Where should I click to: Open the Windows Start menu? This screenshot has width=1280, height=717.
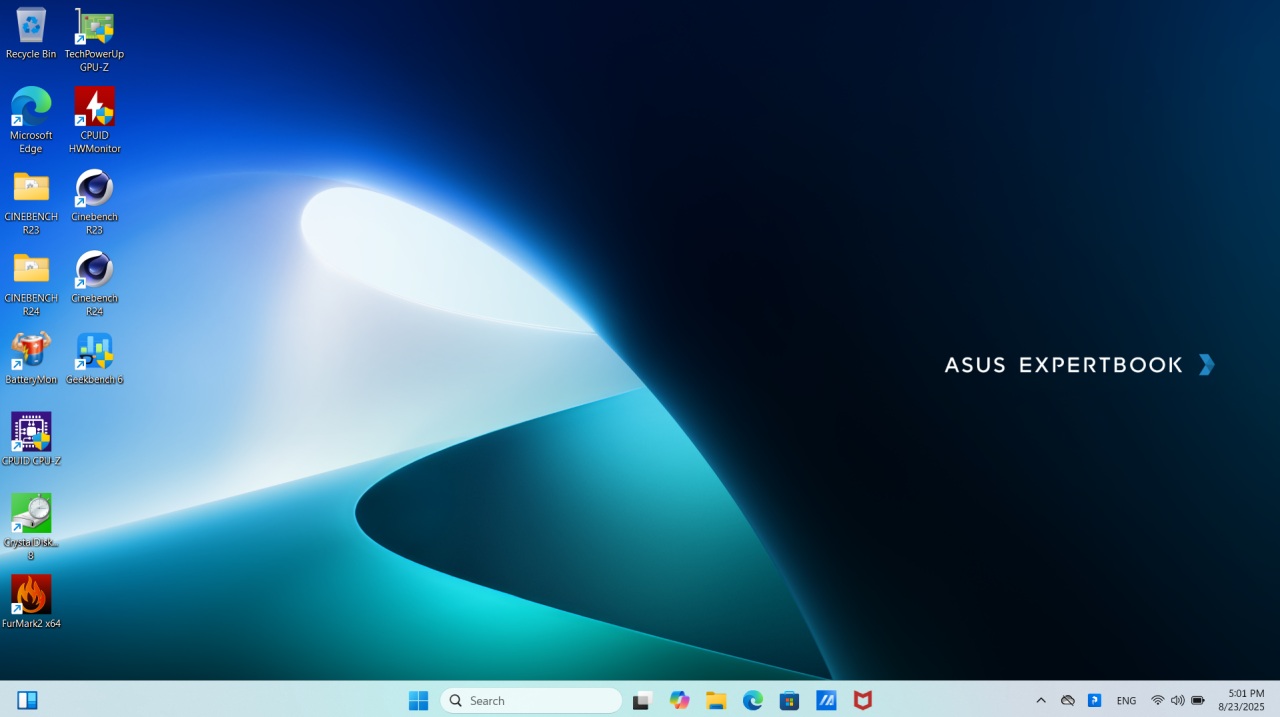pos(418,701)
